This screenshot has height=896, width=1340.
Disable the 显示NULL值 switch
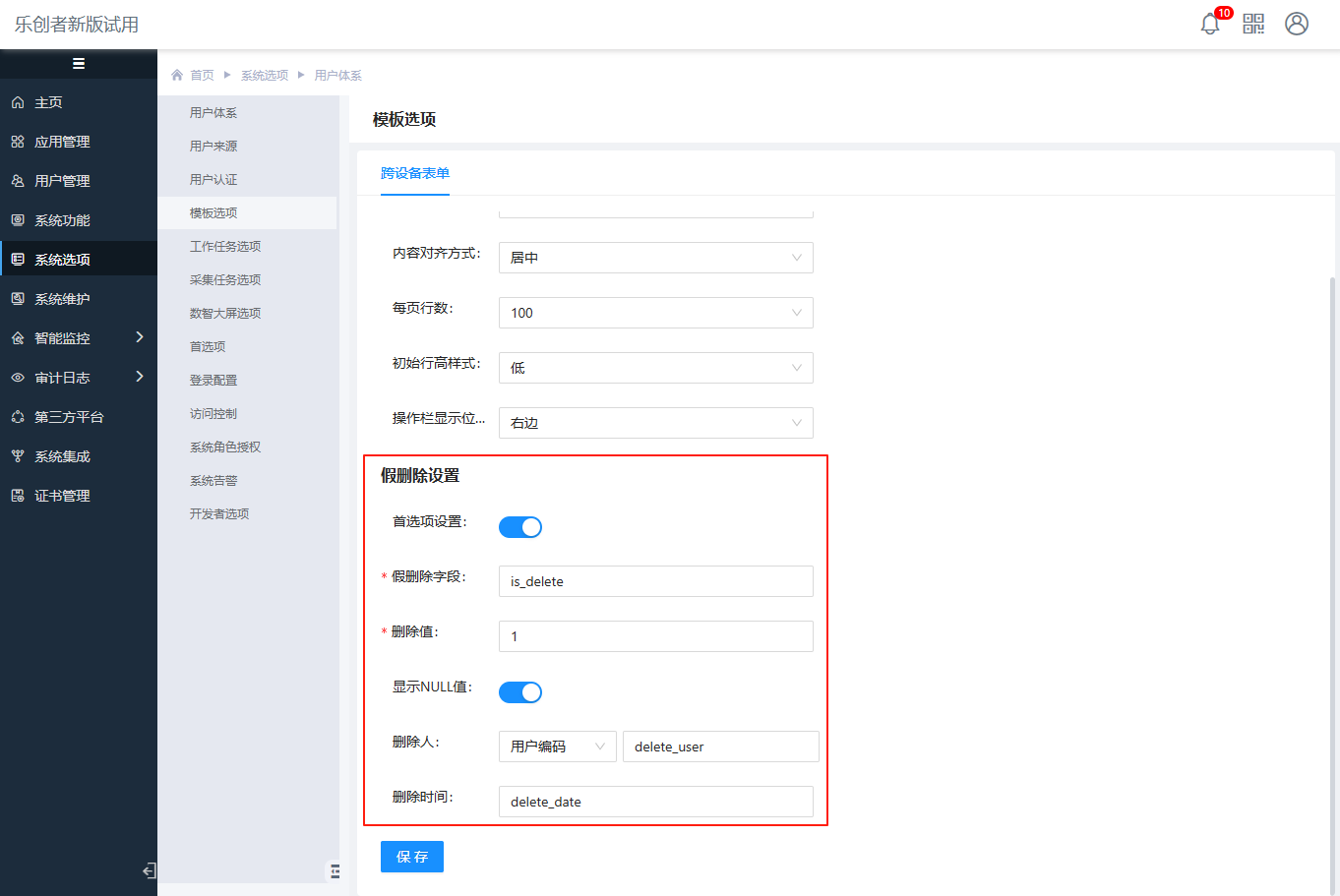(x=519, y=692)
